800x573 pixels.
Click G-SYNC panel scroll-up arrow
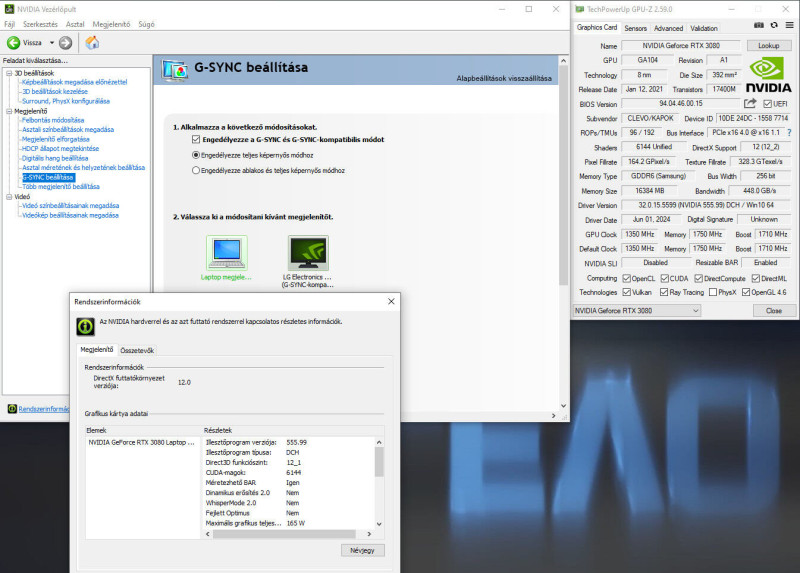(x=563, y=61)
